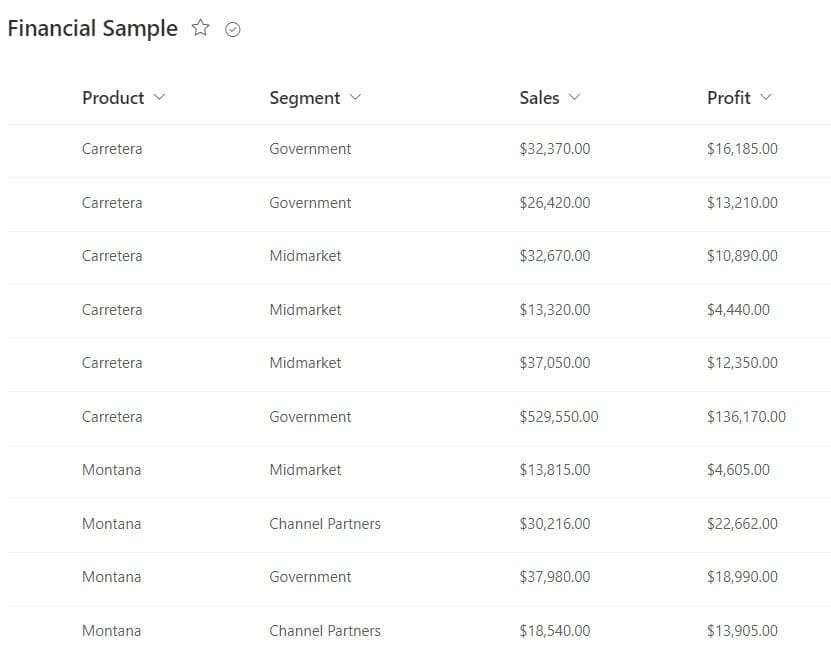The height and width of the screenshot is (657, 831).
Task: Click the Product column header label
Action: tap(113, 97)
